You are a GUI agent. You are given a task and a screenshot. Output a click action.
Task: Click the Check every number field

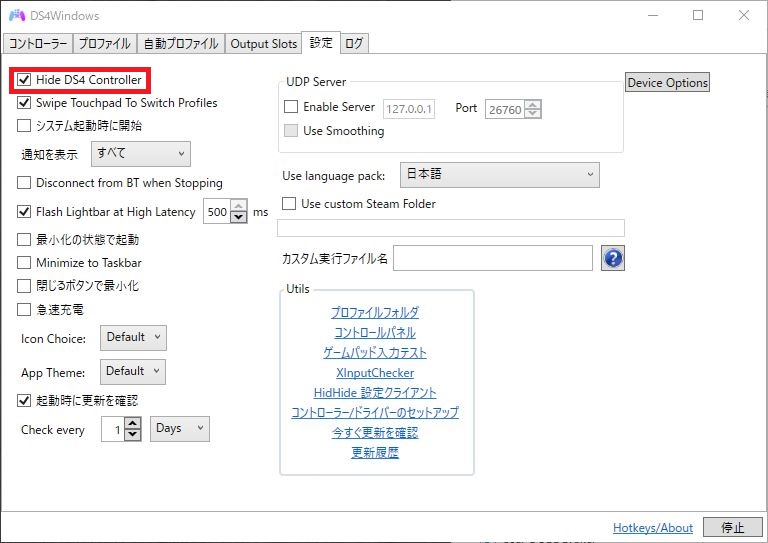(113, 429)
